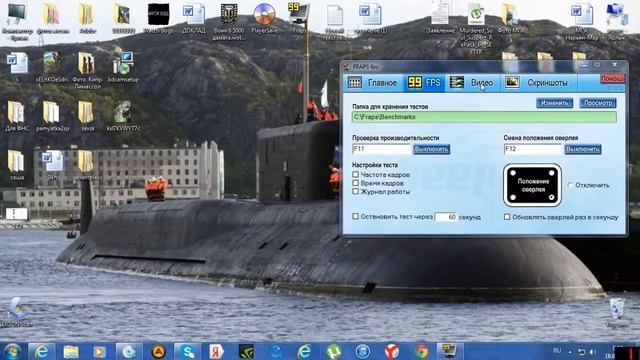
Task: Disable the F11 benchmark hotkey with Выключить
Action: [x=431, y=149]
